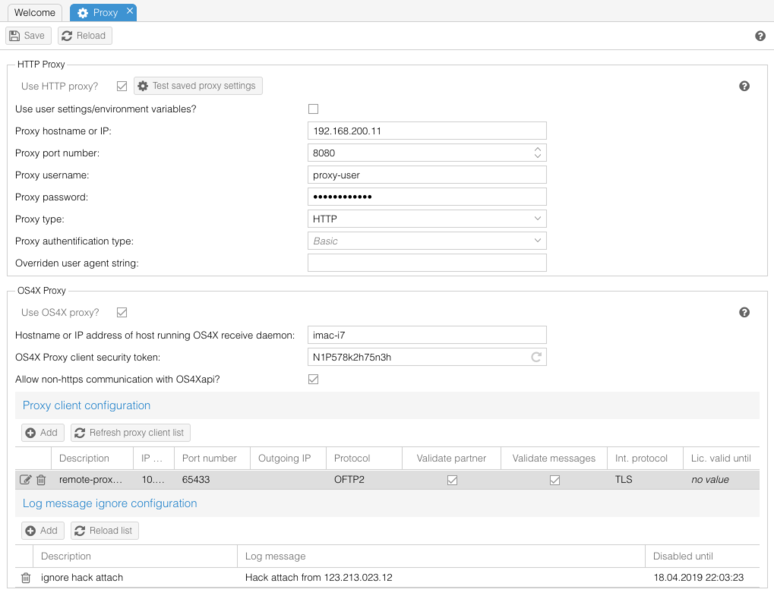Click the Proxy hostname or IP field
The width and height of the screenshot is (774, 599).
point(427,131)
